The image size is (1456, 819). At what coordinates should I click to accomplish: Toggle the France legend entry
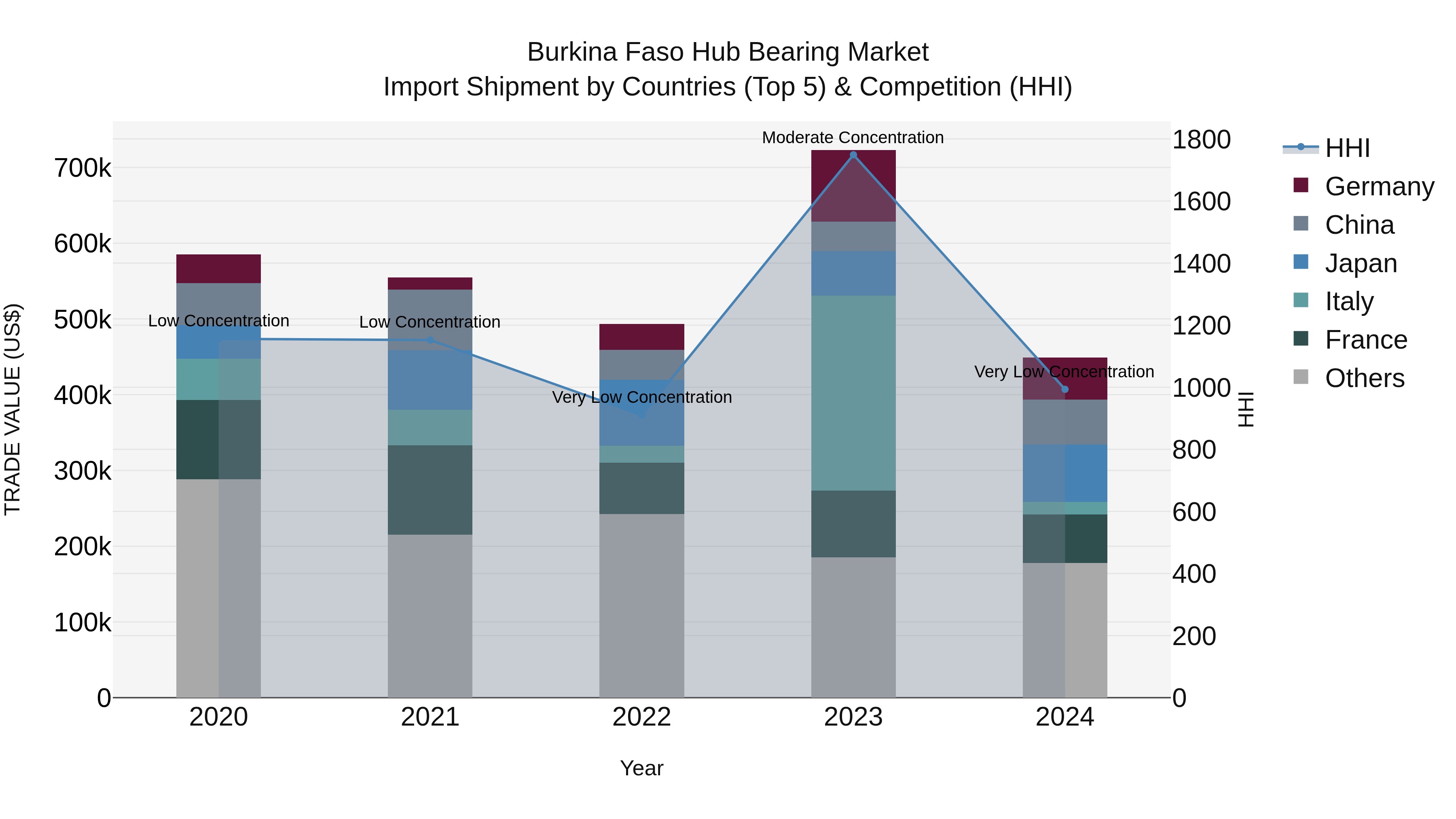pyautogui.click(x=1350, y=340)
